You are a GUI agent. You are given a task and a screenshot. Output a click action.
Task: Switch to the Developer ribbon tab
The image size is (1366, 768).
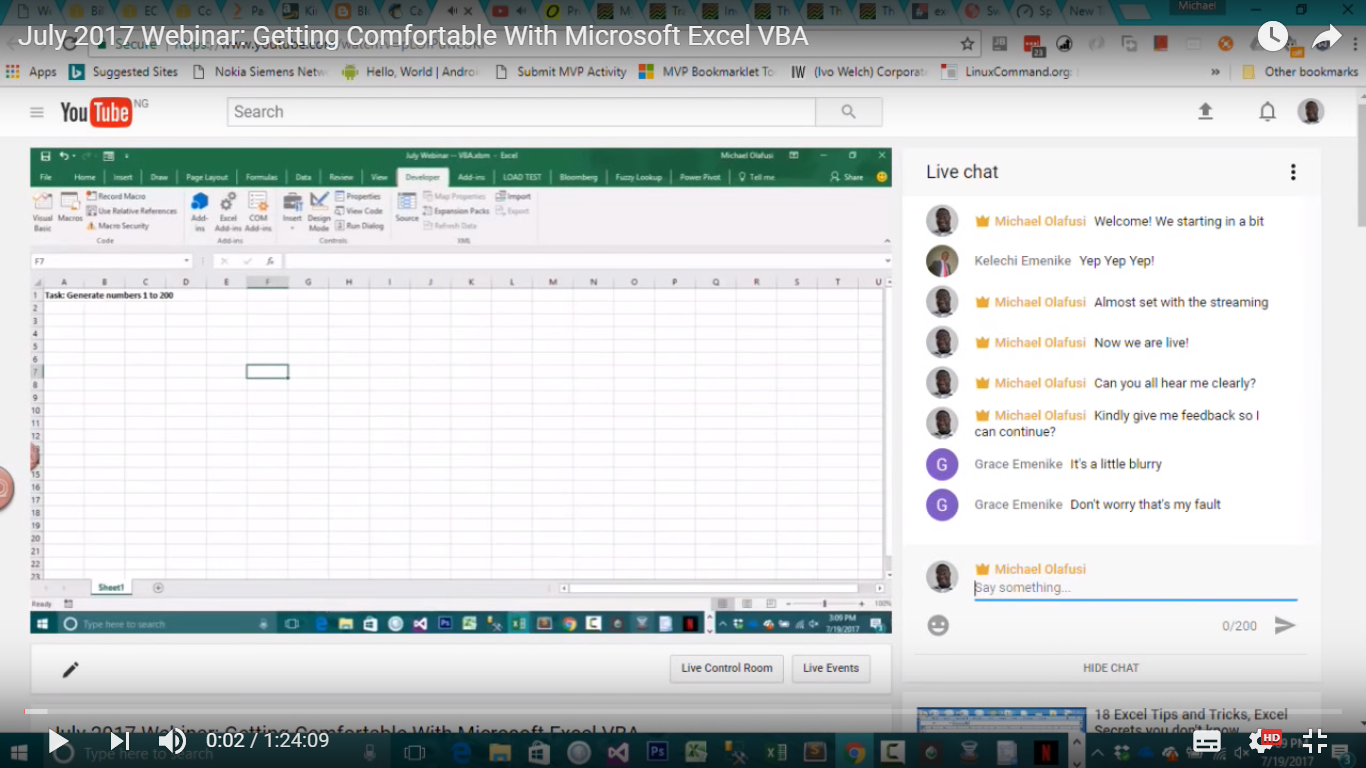point(421,176)
